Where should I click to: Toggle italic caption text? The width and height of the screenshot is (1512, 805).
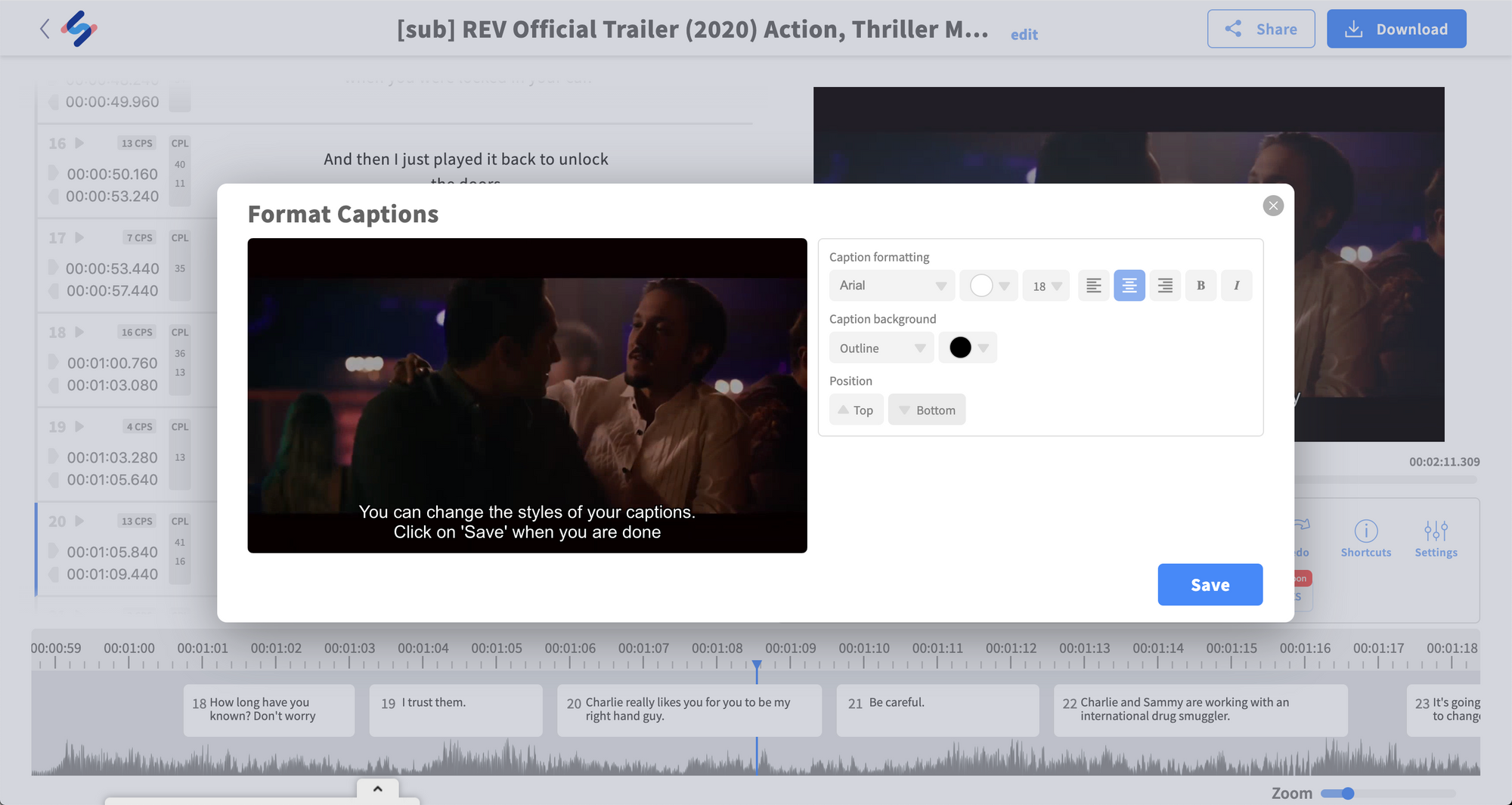[1236, 286]
